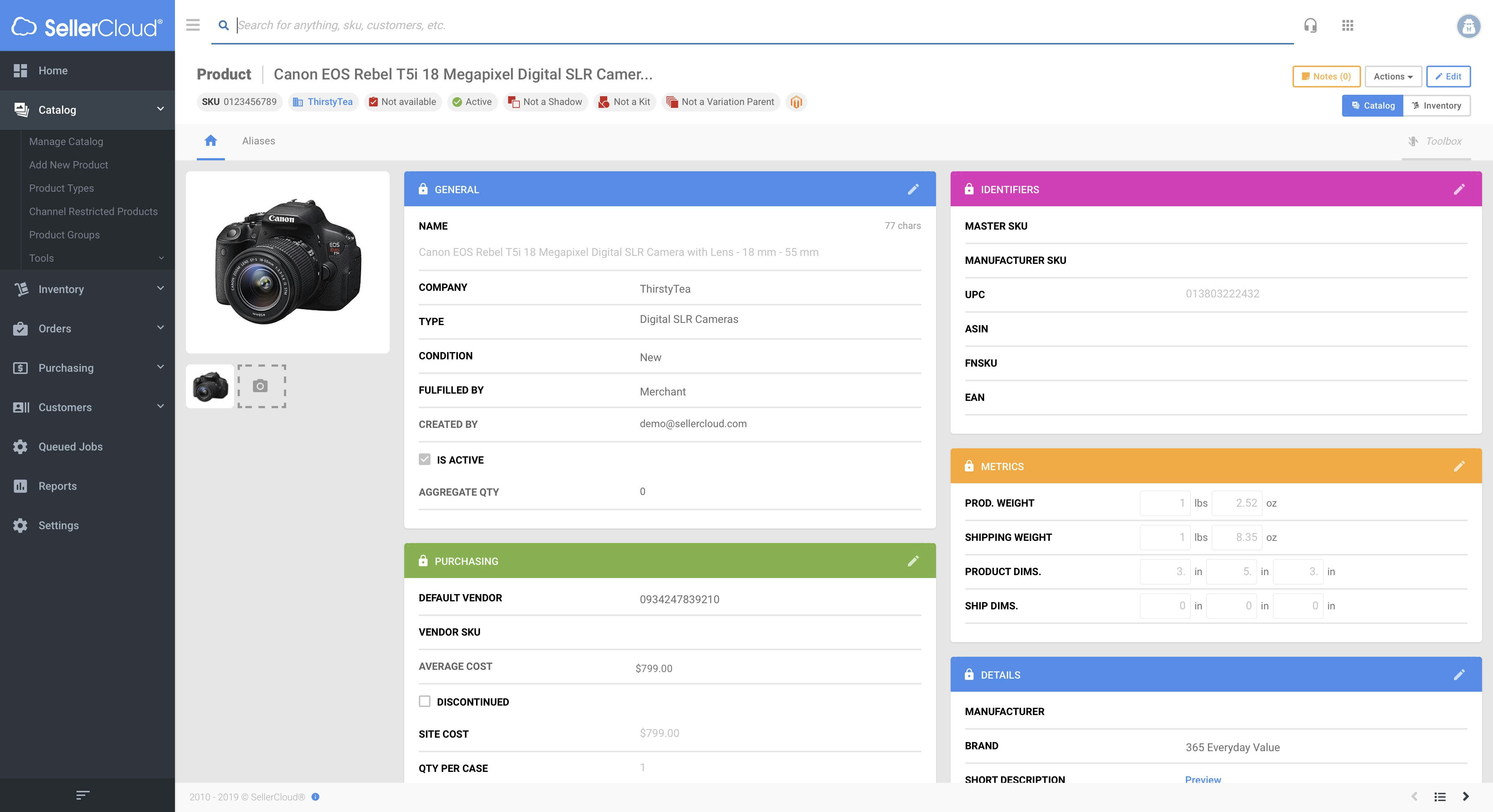
Task: Open the Actions dropdown
Action: point(1393,77)
